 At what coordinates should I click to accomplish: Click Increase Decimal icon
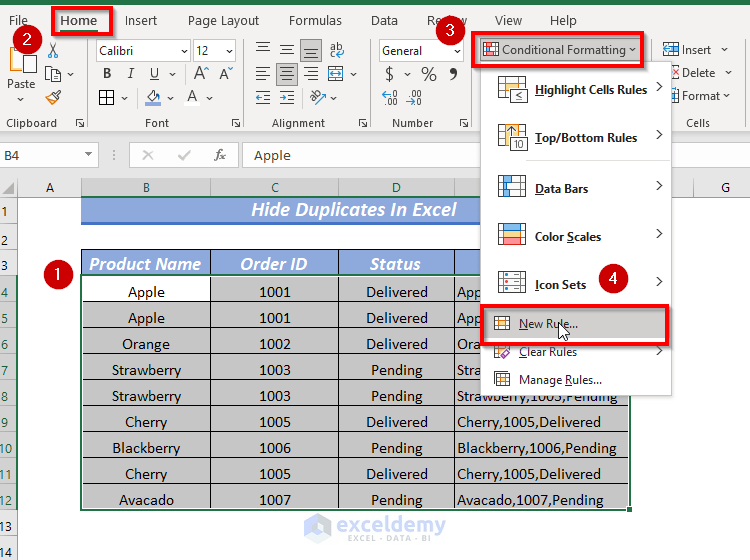[x=390, y=98]
